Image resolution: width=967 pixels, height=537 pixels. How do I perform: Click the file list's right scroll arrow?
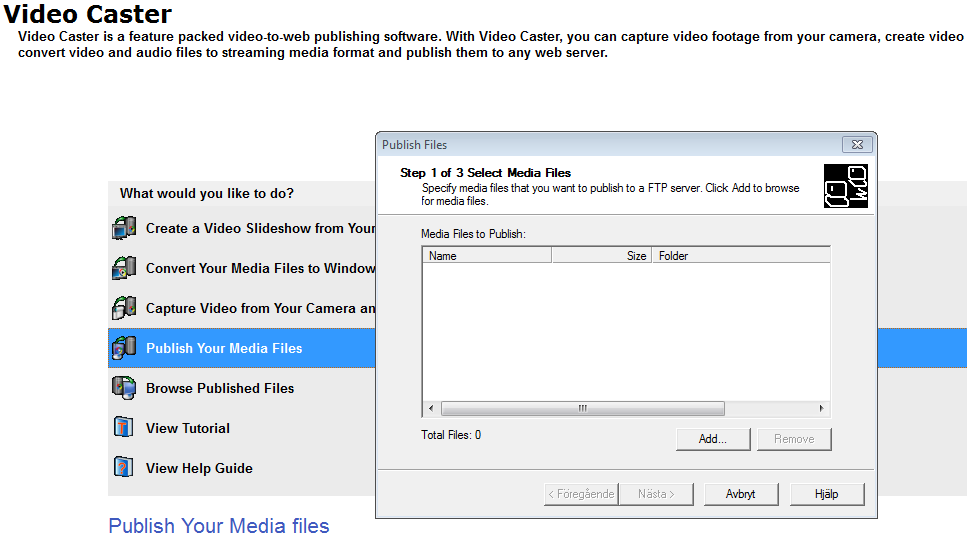click(821, 408)
